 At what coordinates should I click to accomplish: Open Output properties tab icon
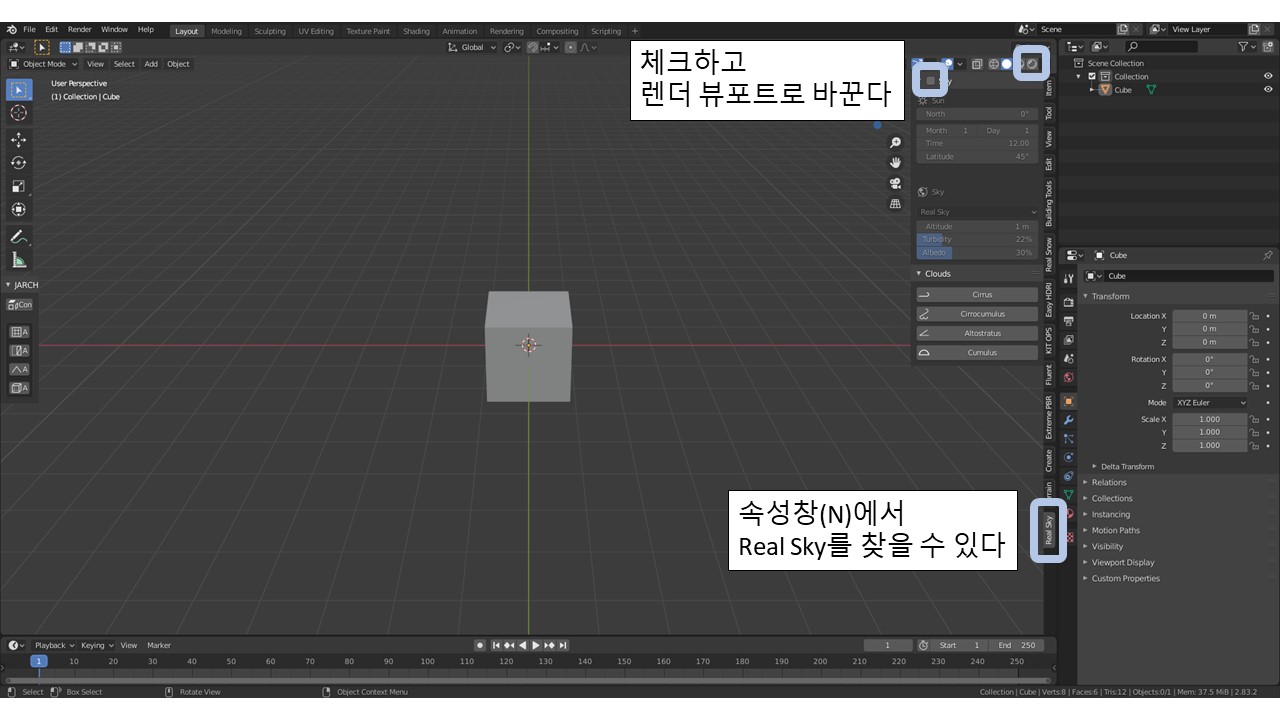click(x=1068, y=321)
